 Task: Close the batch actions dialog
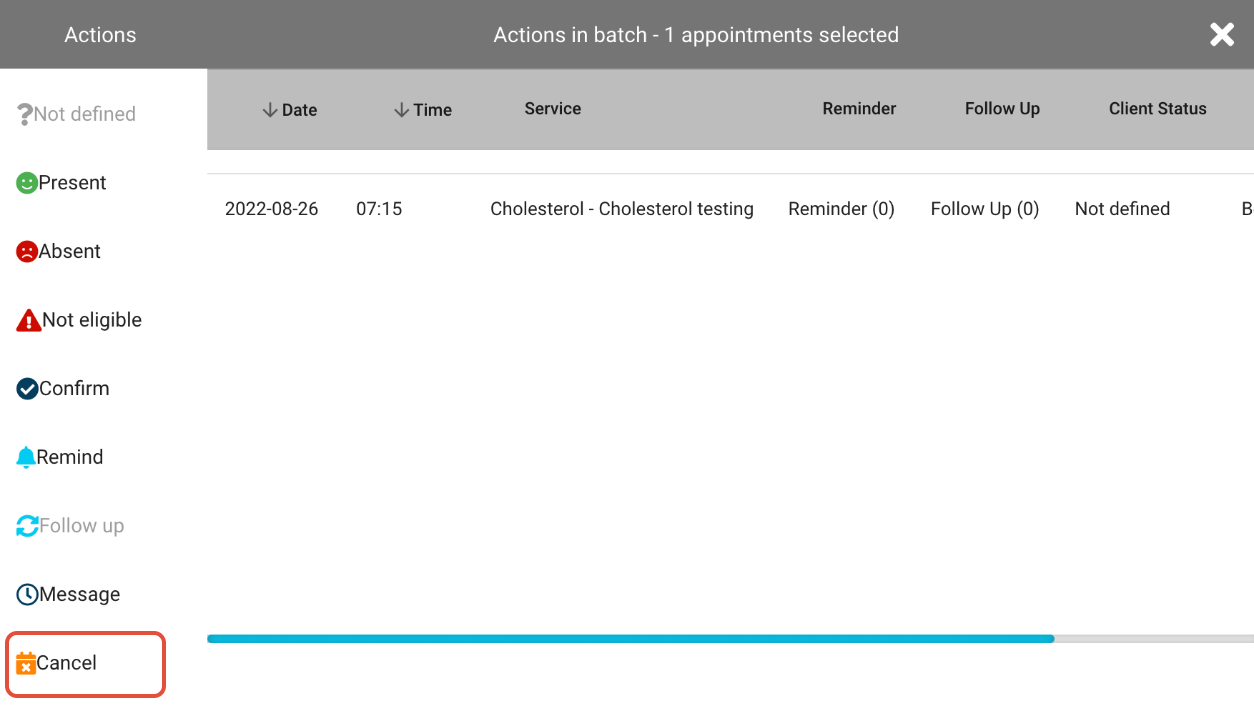[x=1222, y=35]
